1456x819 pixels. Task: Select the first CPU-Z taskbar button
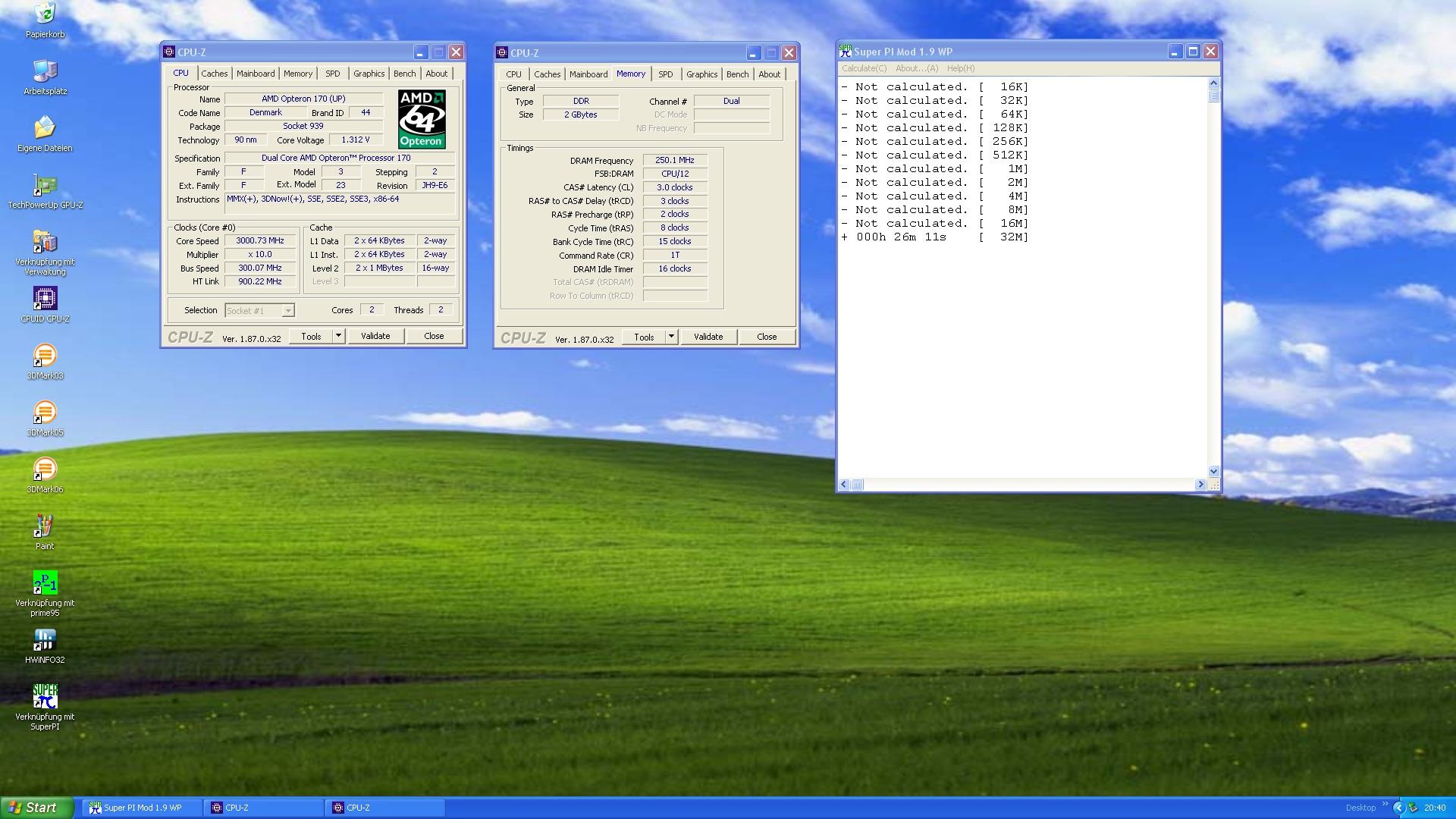click(x=263, y=808)
